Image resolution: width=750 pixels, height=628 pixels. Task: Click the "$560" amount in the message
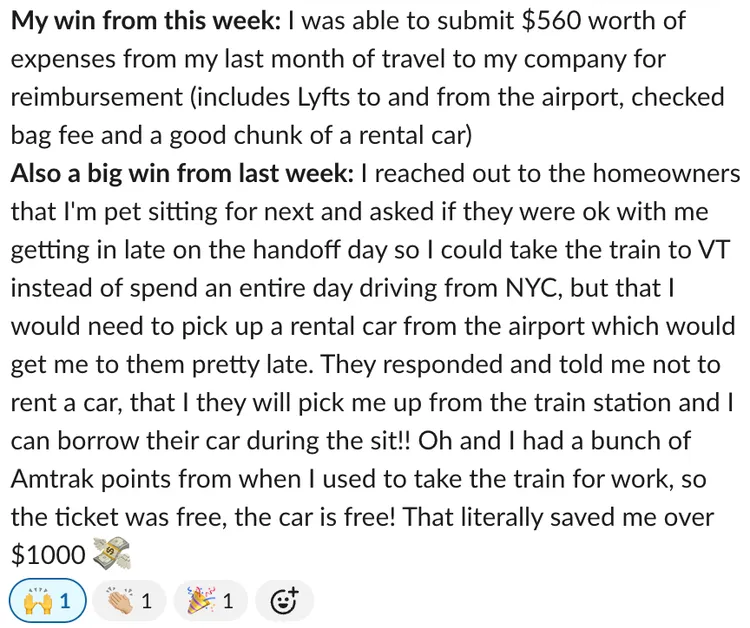(551, 21)
